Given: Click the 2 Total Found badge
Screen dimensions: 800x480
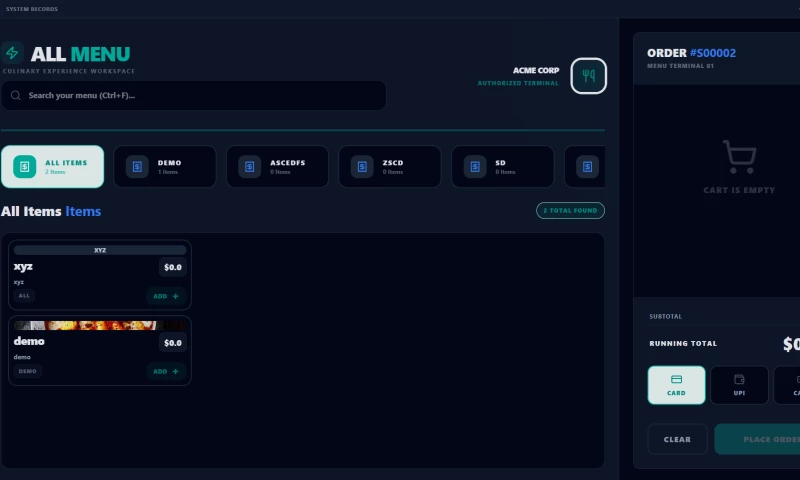Looking at the screenshot, I should tap(570, 211).
